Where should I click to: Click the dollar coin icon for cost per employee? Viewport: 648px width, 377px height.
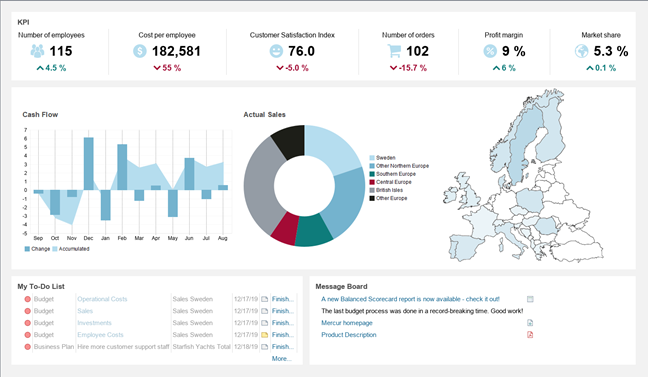click(x=140, y=51)
